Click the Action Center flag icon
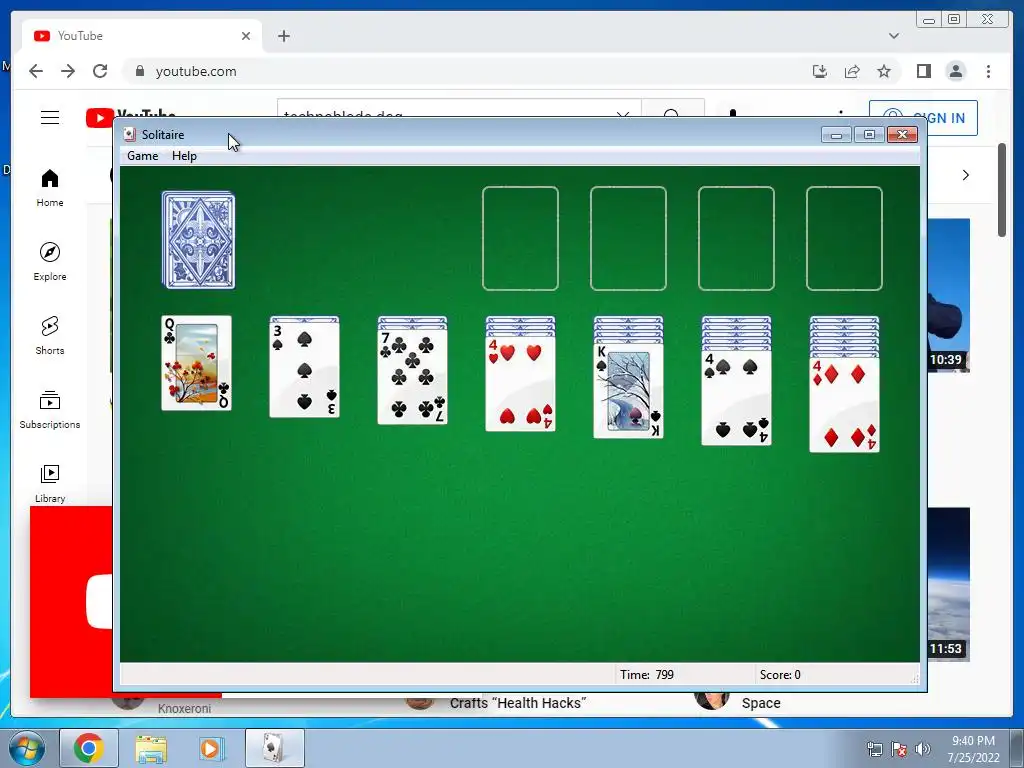 pyautogui.click(x=899, y=749)
